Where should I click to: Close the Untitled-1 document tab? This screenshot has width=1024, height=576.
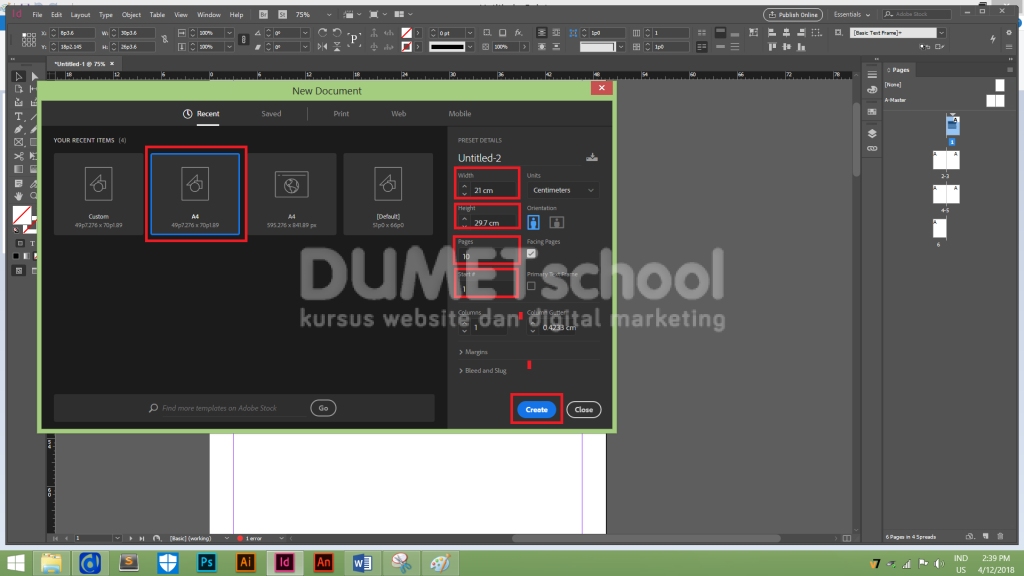coord(112,64)
